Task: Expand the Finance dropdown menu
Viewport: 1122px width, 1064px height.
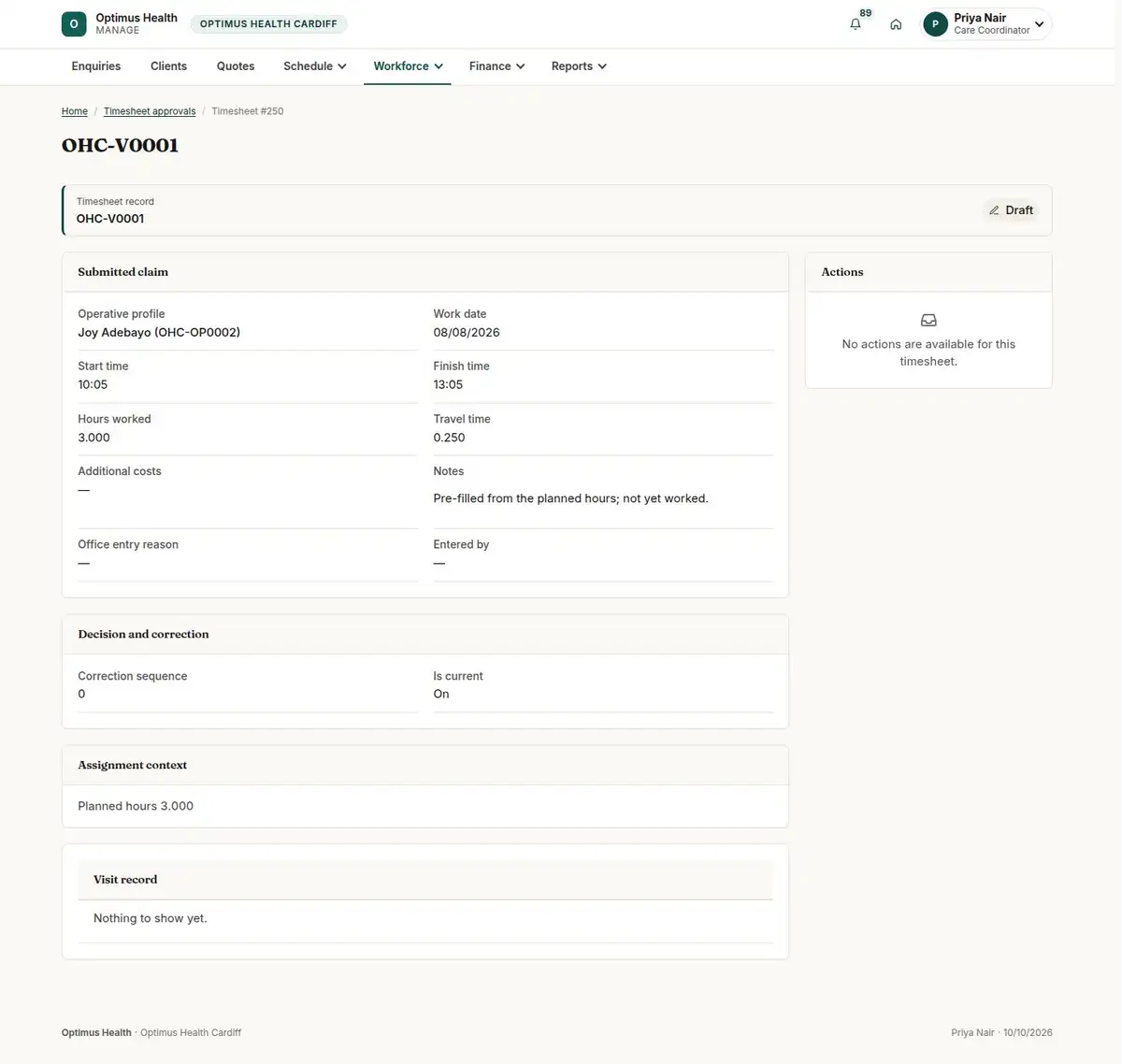Action: (496, 66)
